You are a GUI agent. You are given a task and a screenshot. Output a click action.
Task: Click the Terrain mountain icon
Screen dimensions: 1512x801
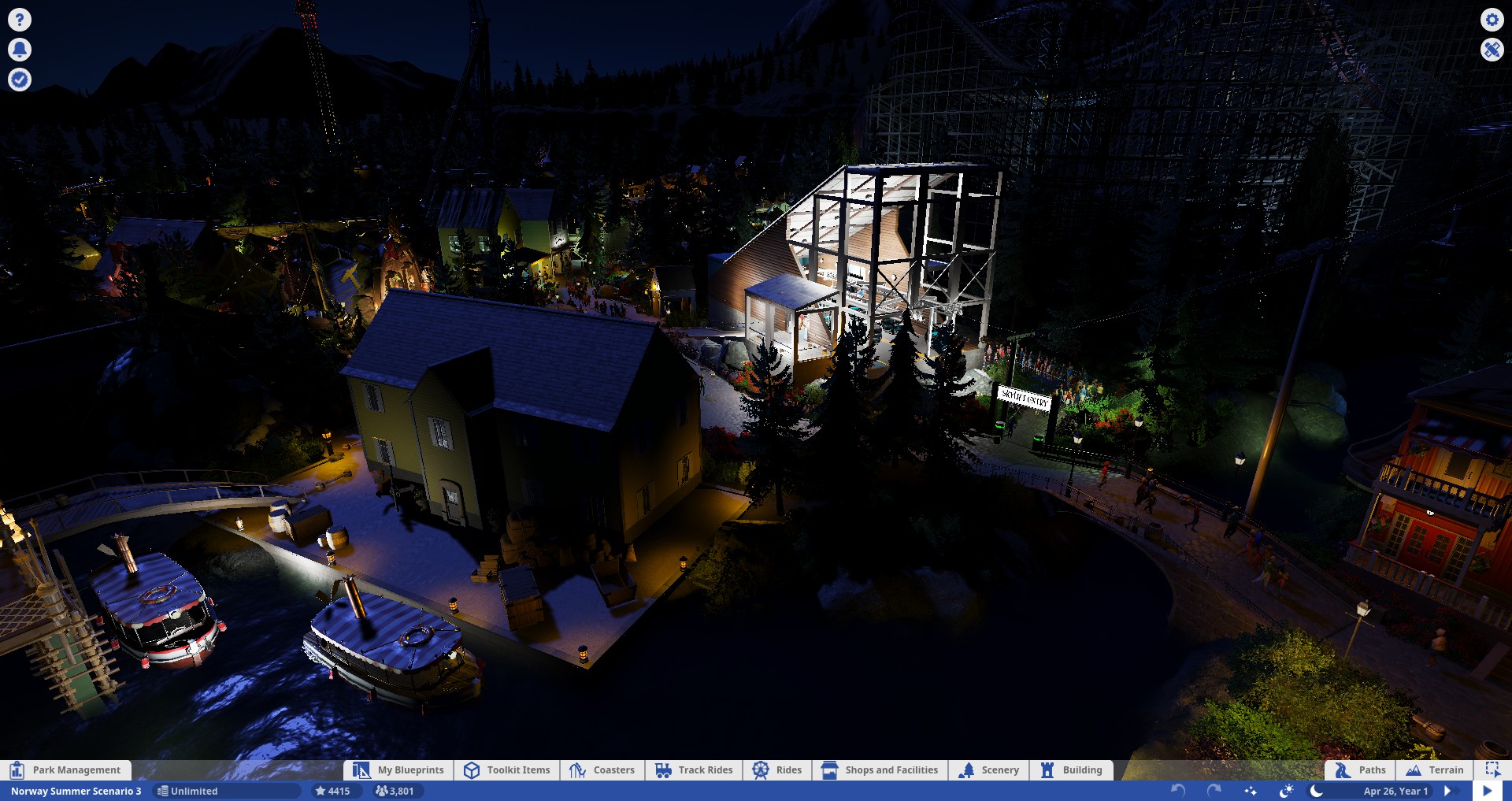(1414, 770)
